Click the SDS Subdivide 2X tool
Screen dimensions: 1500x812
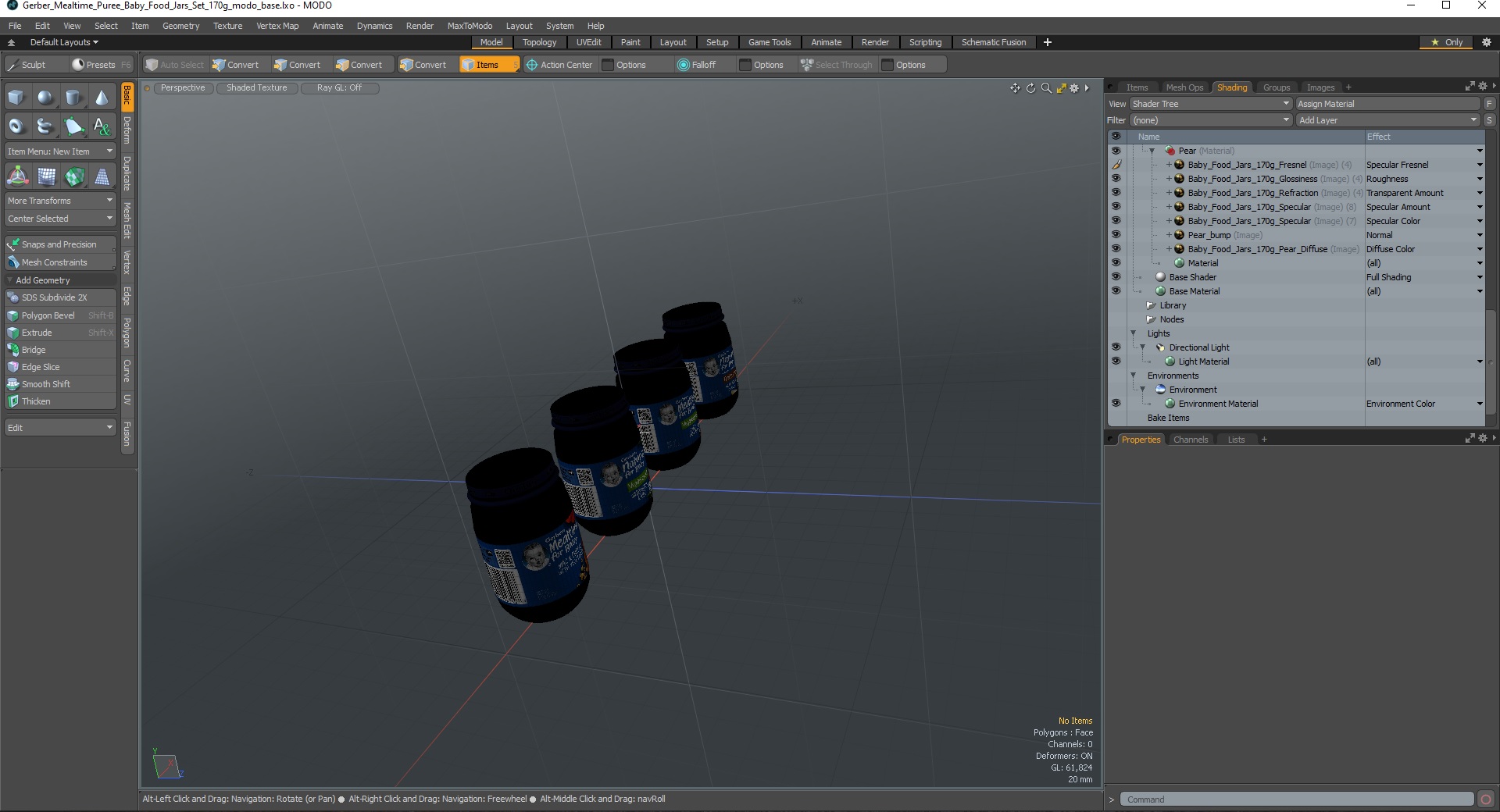[x=60, y=297]
